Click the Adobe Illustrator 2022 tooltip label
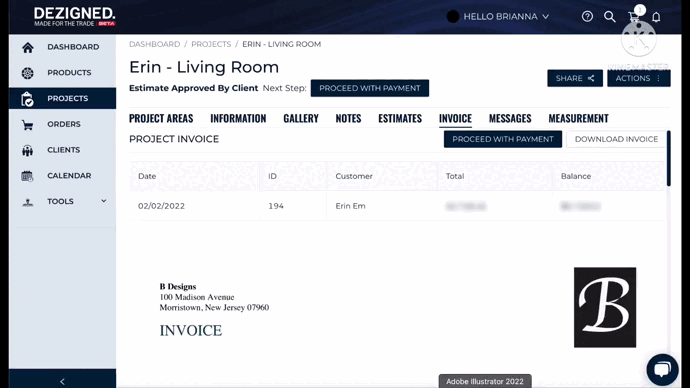 pyautogui.click(x=485, y=381)
